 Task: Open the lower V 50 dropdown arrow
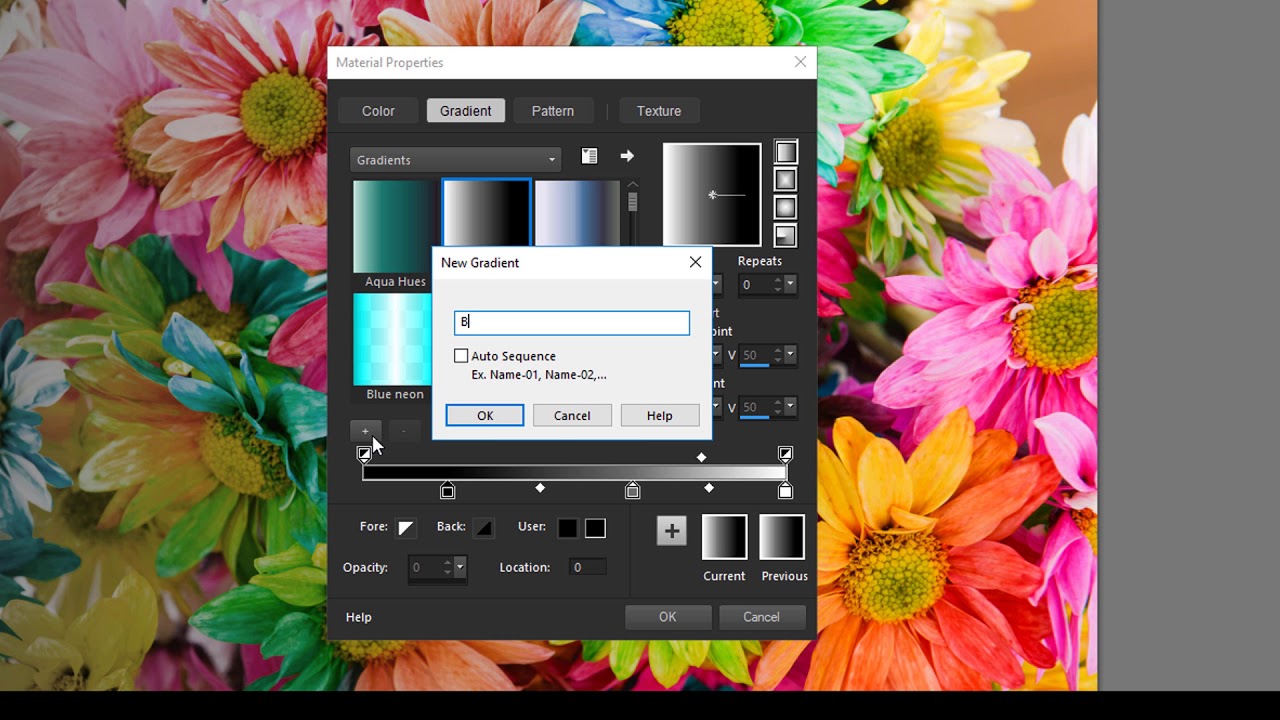tap(790, 407)
